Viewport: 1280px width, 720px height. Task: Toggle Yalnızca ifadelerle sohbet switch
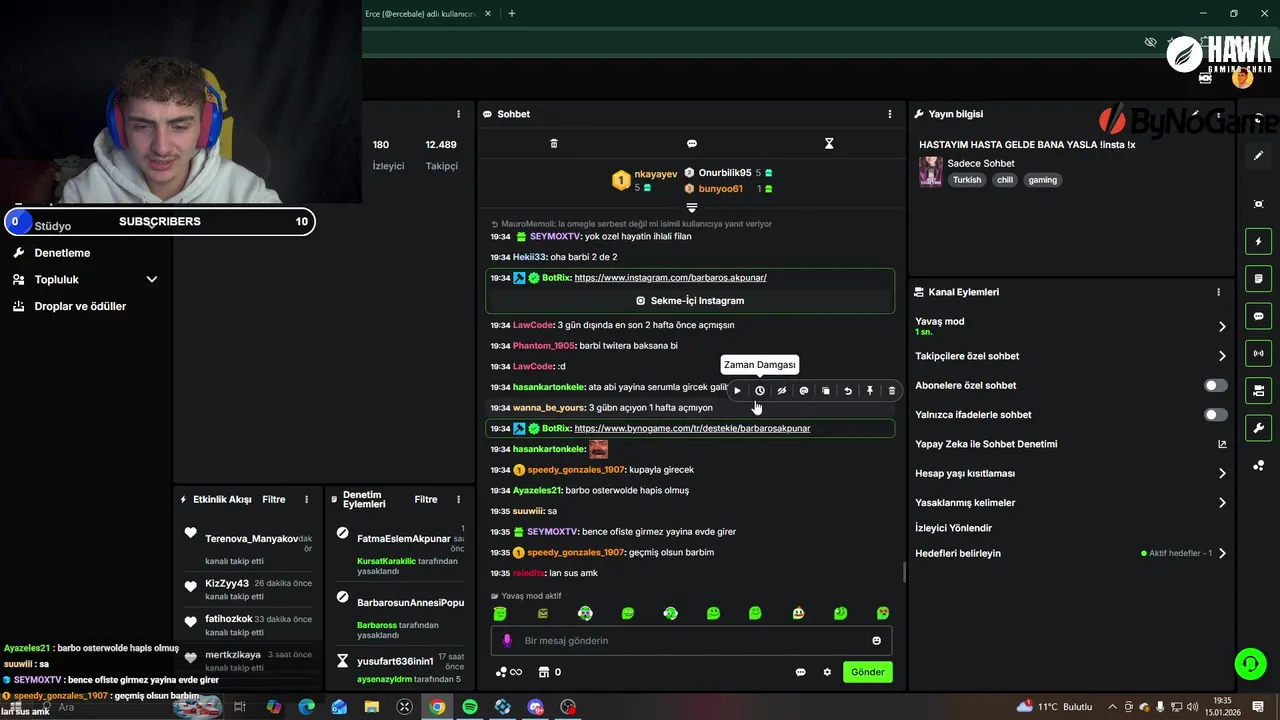point(1215,415)
